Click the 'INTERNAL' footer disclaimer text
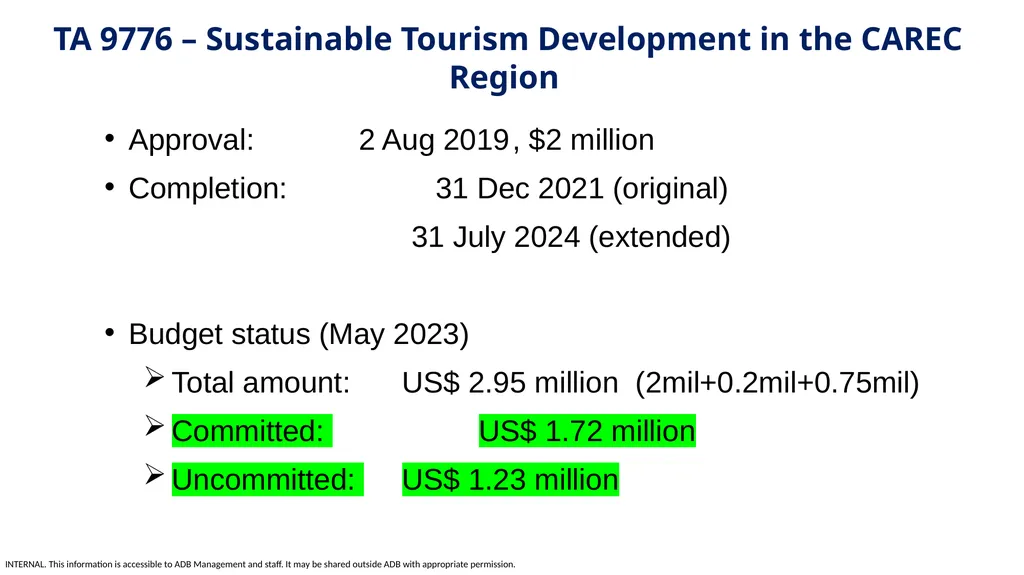 point(260,564)
